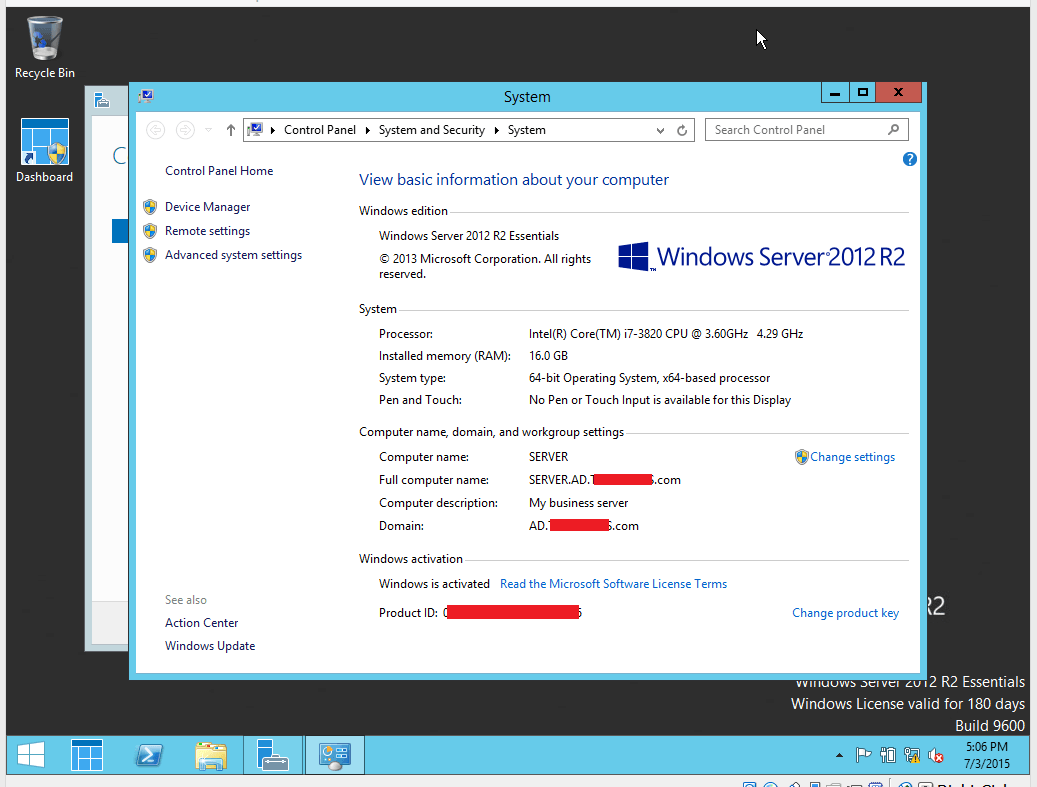Image resolution: width=1037 pixels, height=787 pixels.
Task: Open Remote settings link
Action: [208, 231]
